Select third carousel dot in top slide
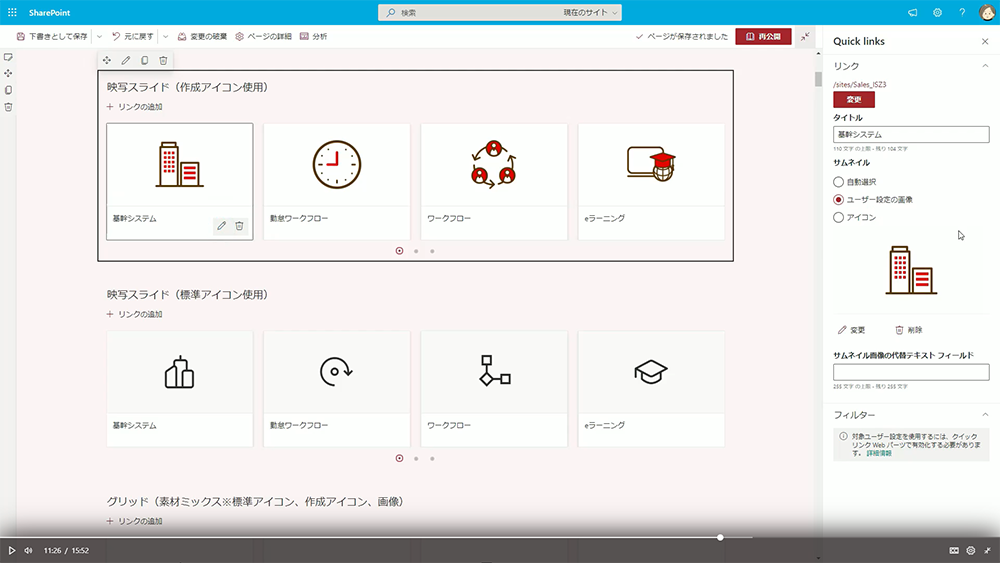Screen dimensions: 1000x563 pos(432,251)
